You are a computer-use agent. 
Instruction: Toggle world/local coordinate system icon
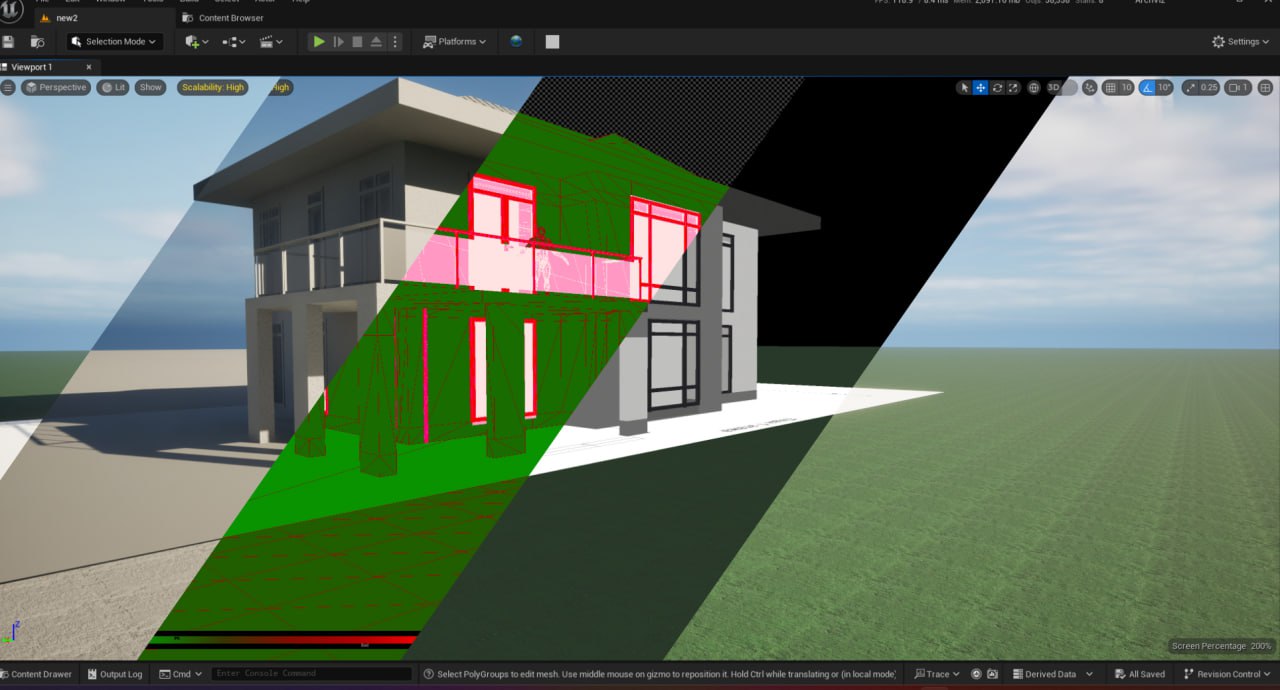(1034, 88)
